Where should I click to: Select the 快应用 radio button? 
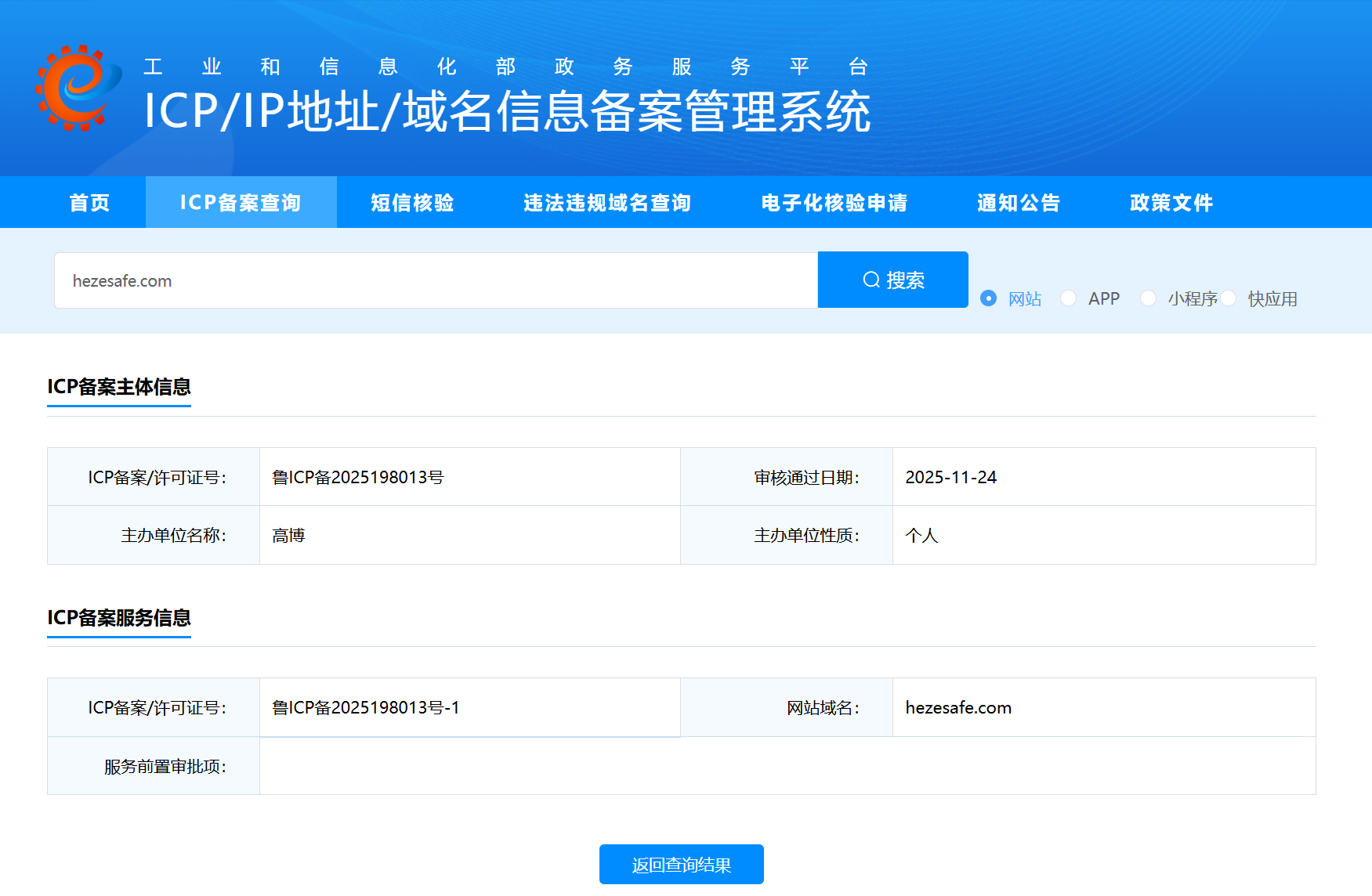coord(1228,298)
